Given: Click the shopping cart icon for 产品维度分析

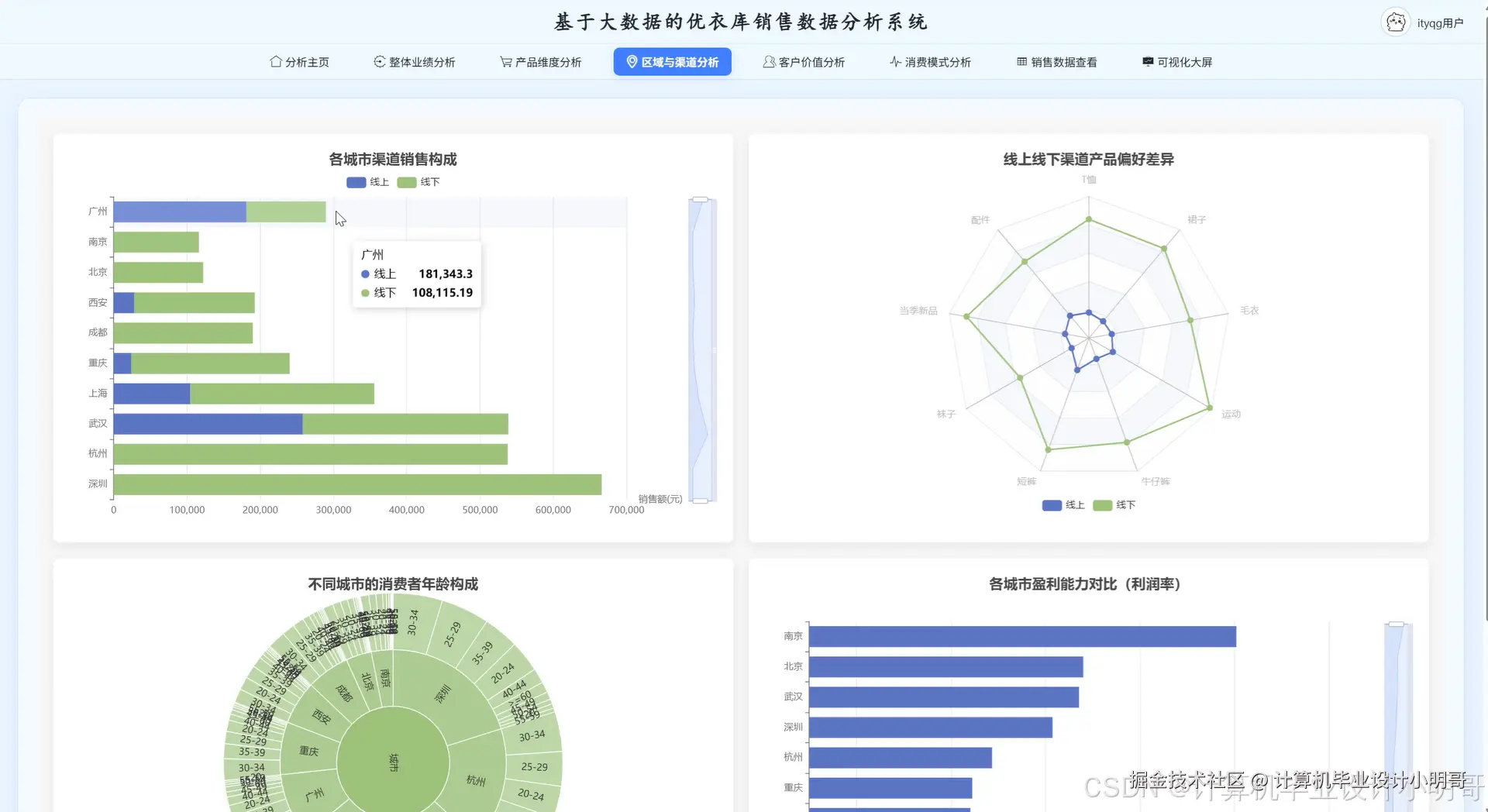Looking at the screenshot, I should [506, 62].
